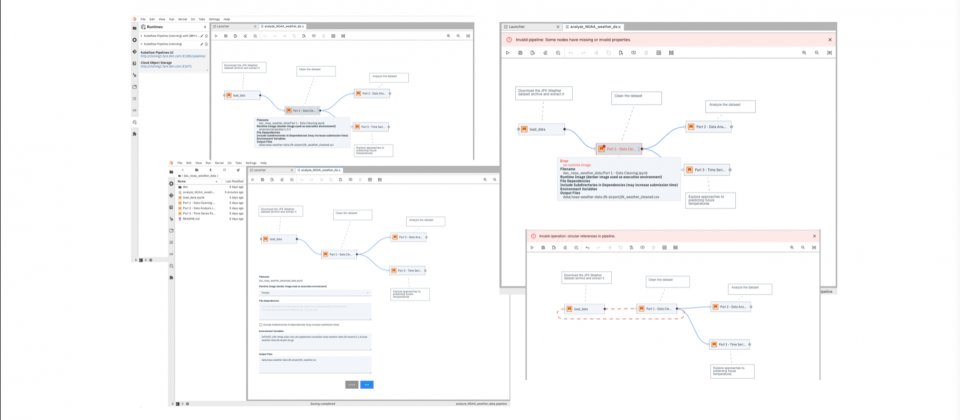The width and height of the screenshot is (960, 420).
Task: Open Cloud Object Storage link in Runtimes panel
Action: tap(167, 66)
